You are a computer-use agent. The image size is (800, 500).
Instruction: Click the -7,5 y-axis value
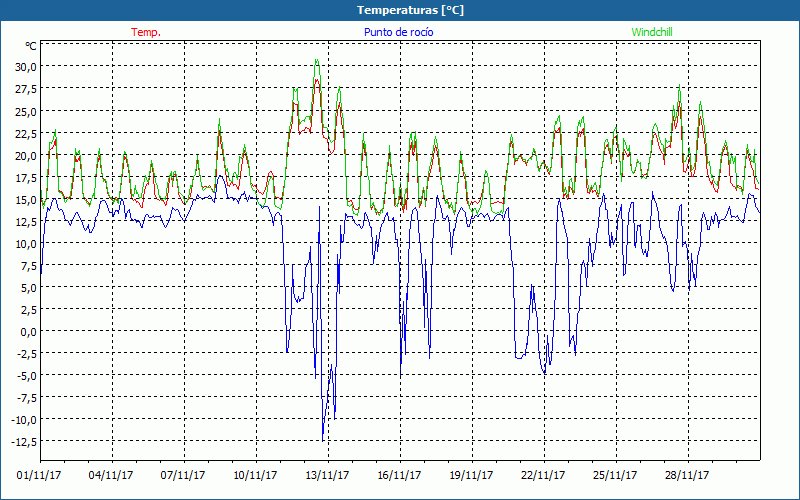pyautogui.click(x=28, y=398)
